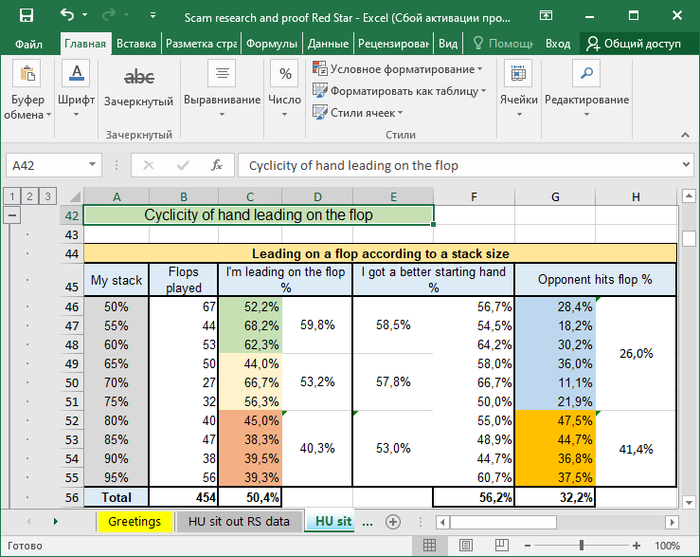Screen dimensions: 700x557
Task: Add a new sheet with the plus icon
Action: pos(393,521)
